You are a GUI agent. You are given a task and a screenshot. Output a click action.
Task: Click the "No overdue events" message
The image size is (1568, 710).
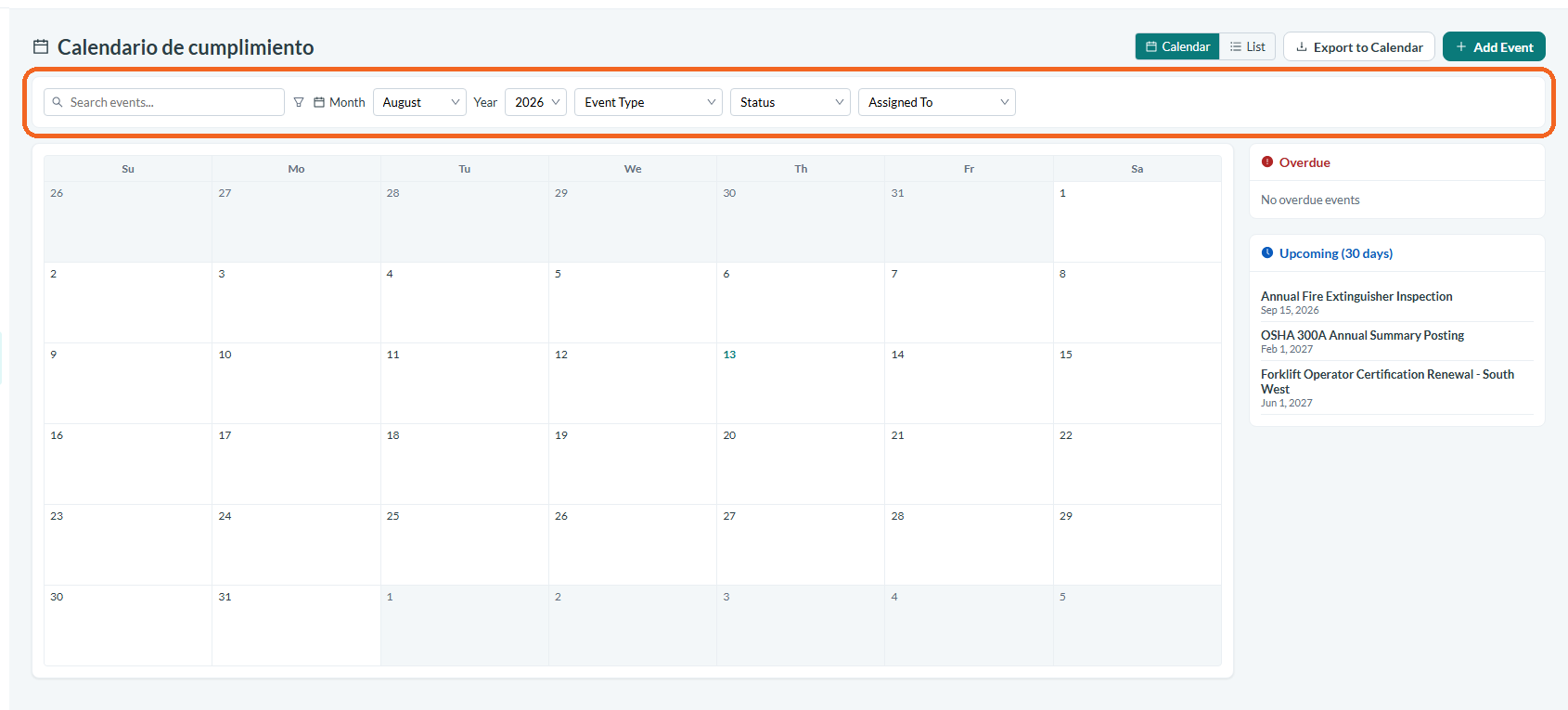point(1310,200)
